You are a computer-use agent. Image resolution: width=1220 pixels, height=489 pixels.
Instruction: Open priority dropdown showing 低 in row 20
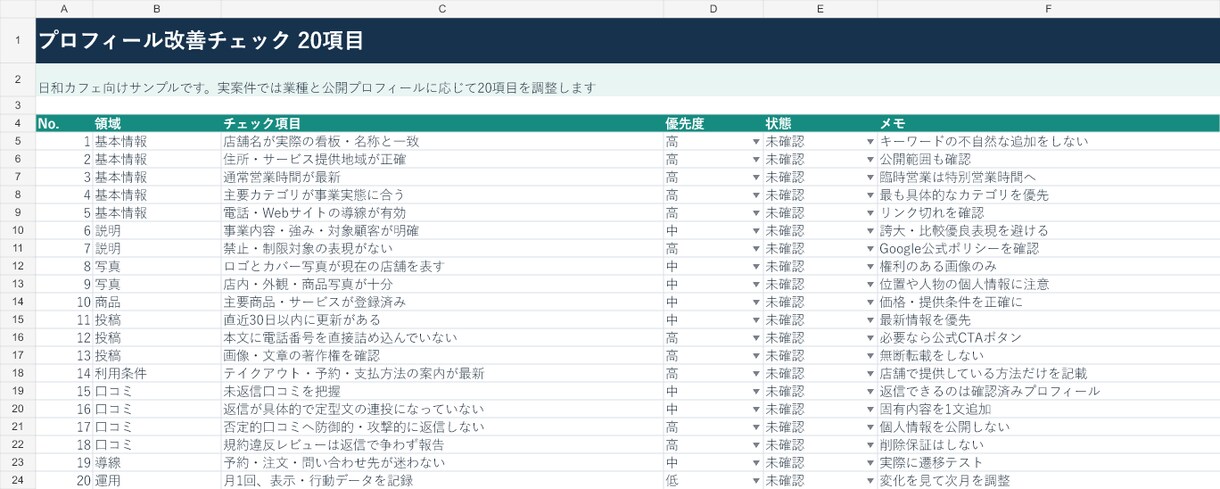(756, 481)
